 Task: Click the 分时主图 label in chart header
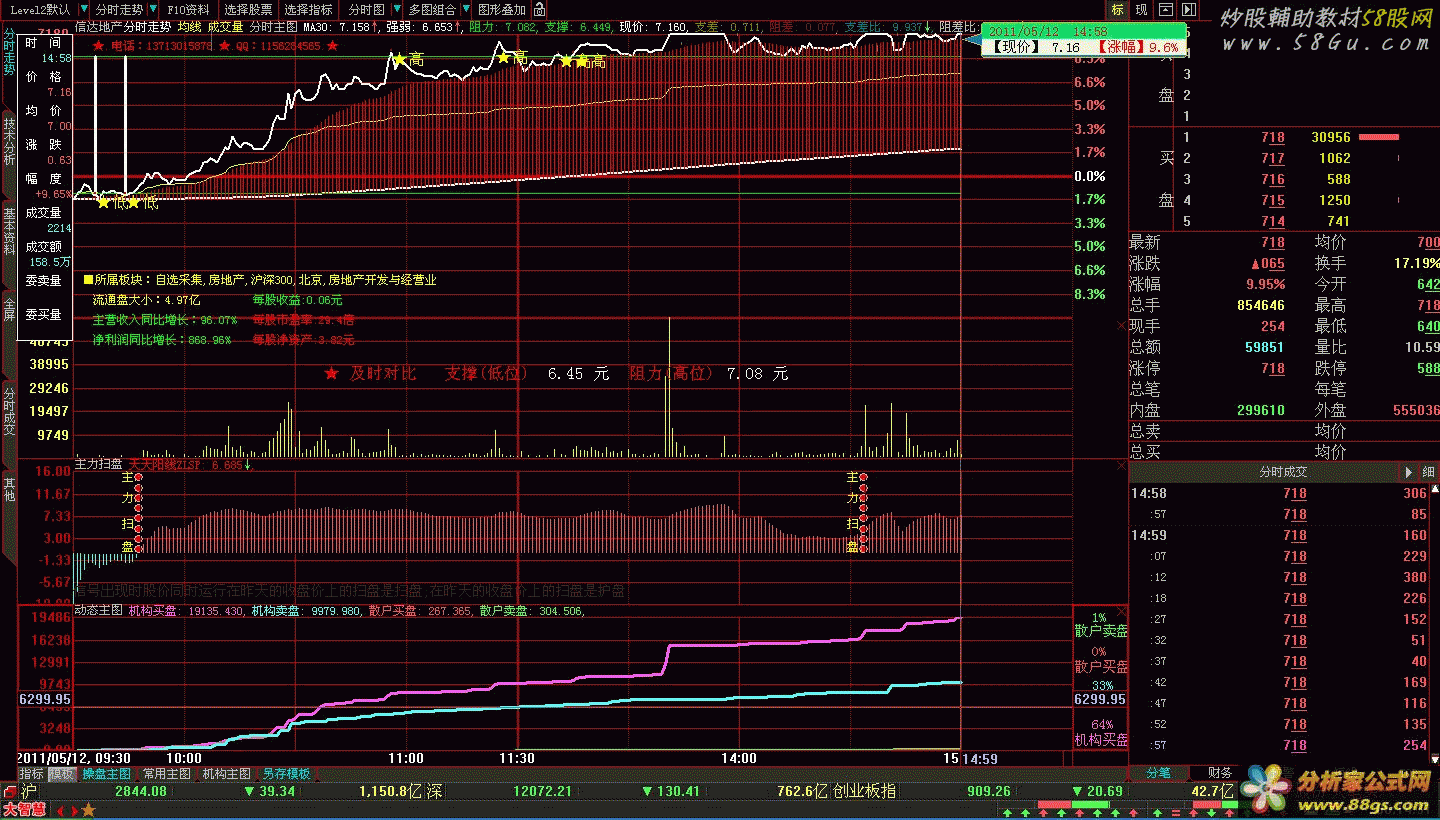point(274,26)
